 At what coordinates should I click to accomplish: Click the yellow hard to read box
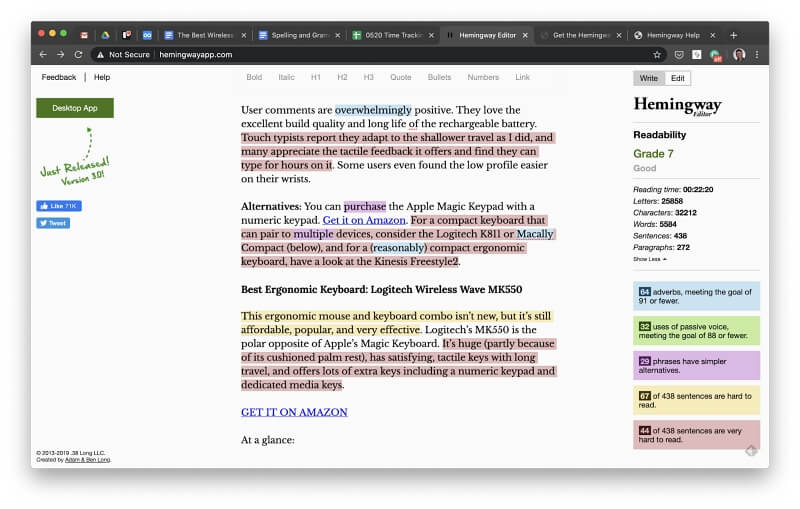696,400
